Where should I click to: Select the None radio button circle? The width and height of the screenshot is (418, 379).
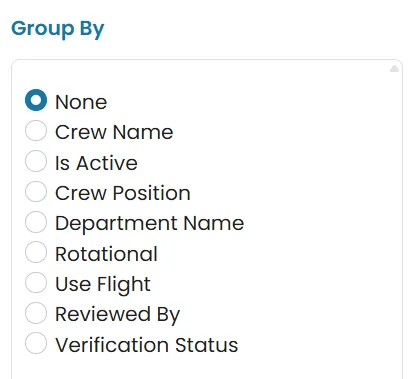point(36,100)
